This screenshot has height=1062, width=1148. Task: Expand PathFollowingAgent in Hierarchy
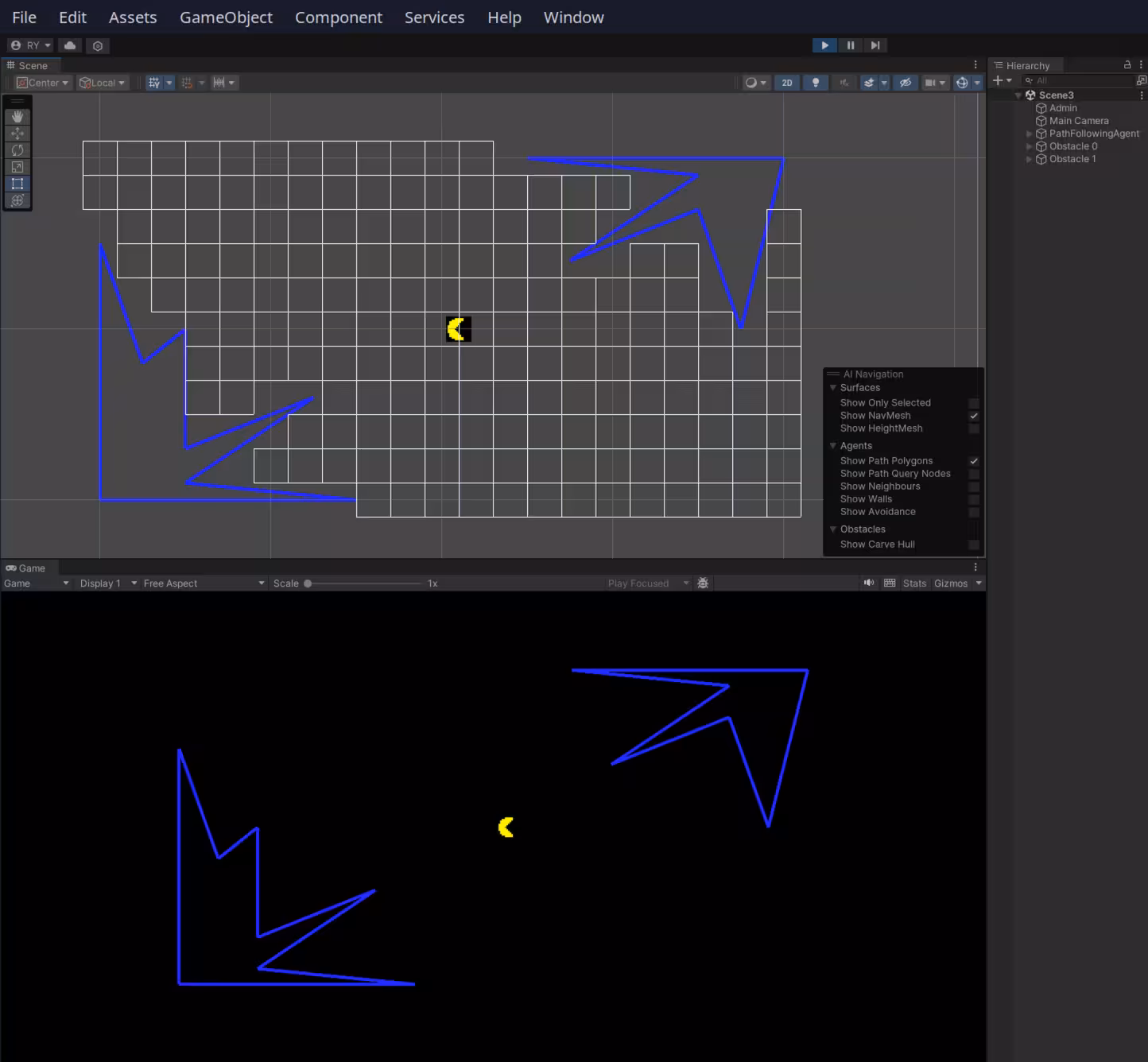[1030, 134]
